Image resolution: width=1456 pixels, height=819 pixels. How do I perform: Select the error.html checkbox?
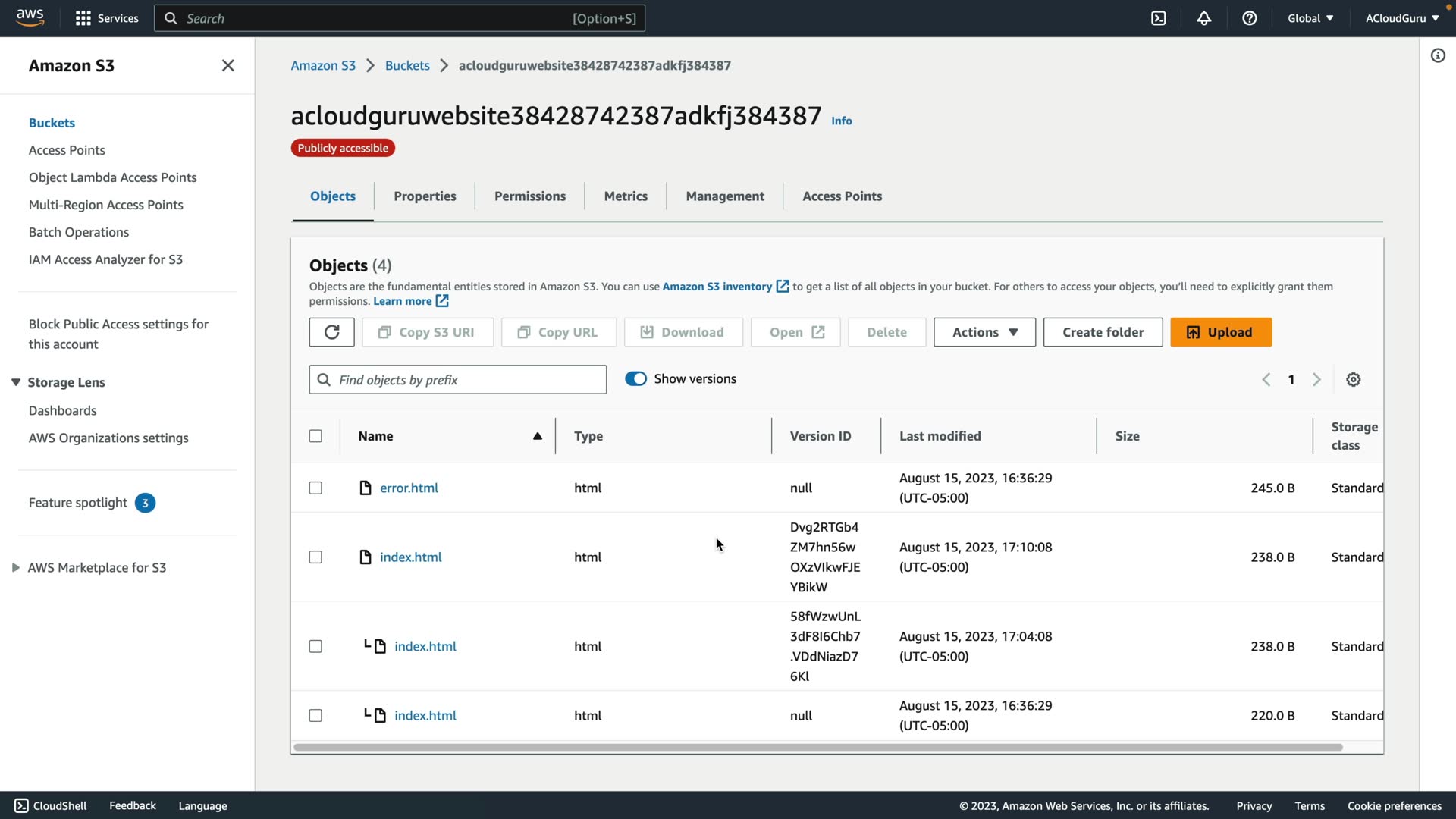coord(315,488)
